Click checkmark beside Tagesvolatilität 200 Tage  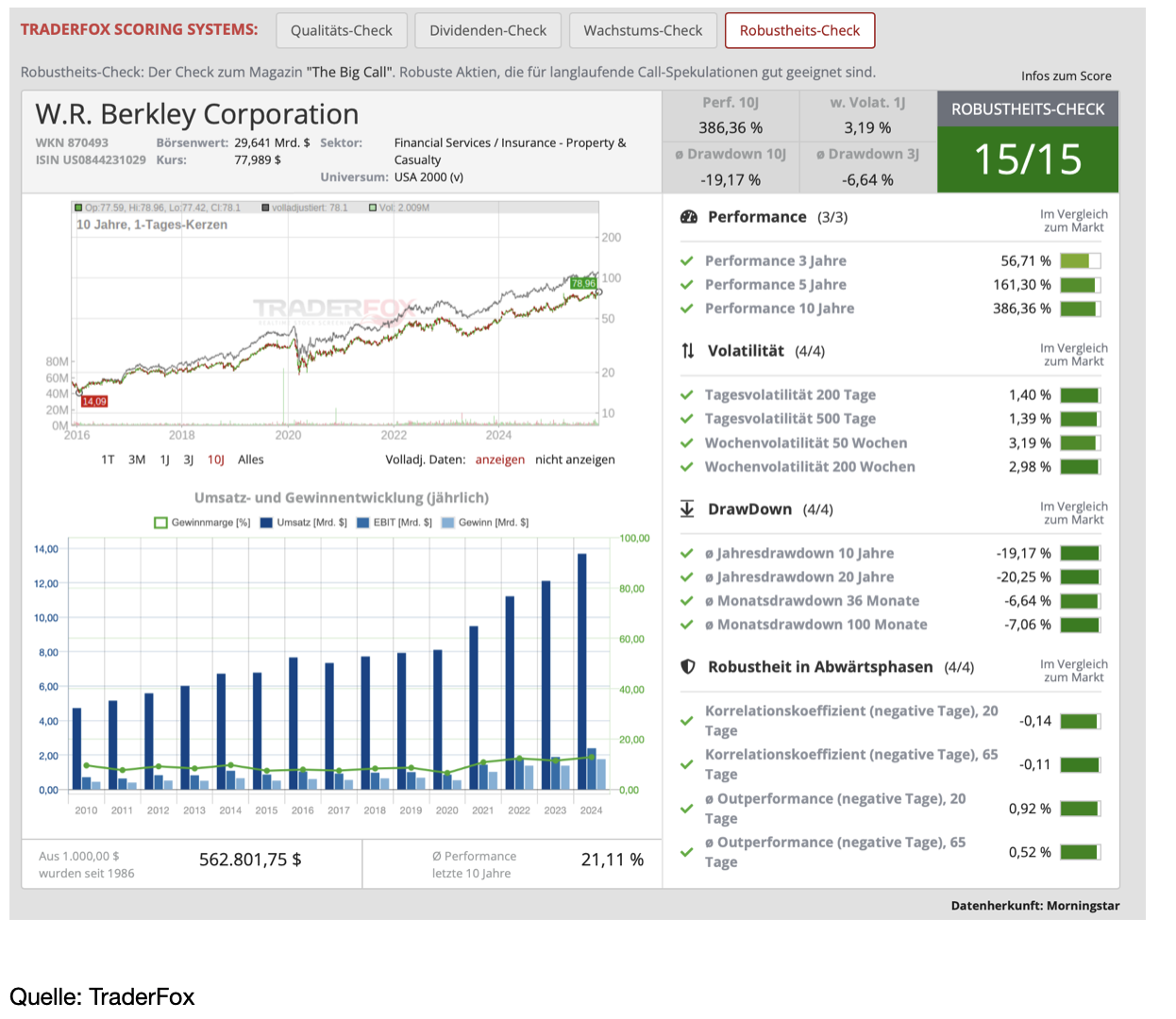click(687, 395)
